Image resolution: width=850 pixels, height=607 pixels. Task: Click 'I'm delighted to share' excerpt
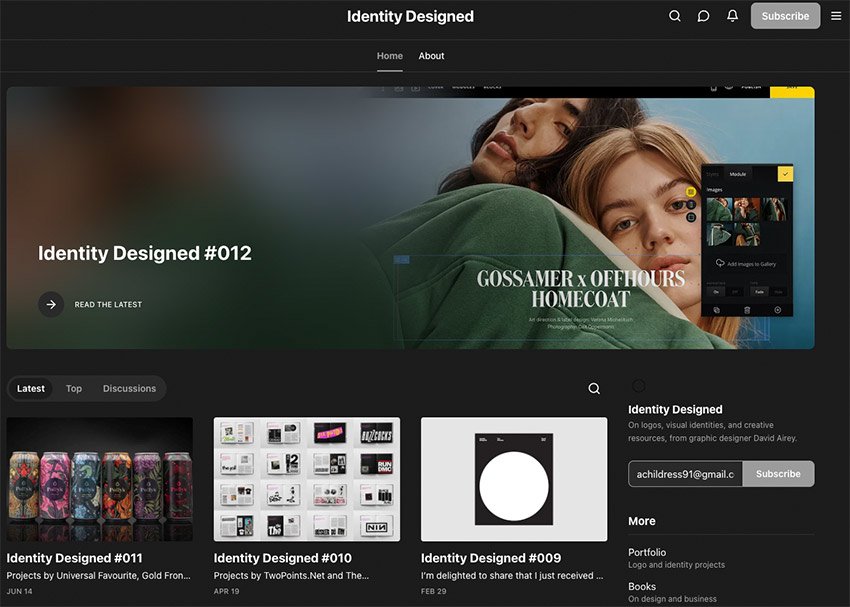coord(512,576)
